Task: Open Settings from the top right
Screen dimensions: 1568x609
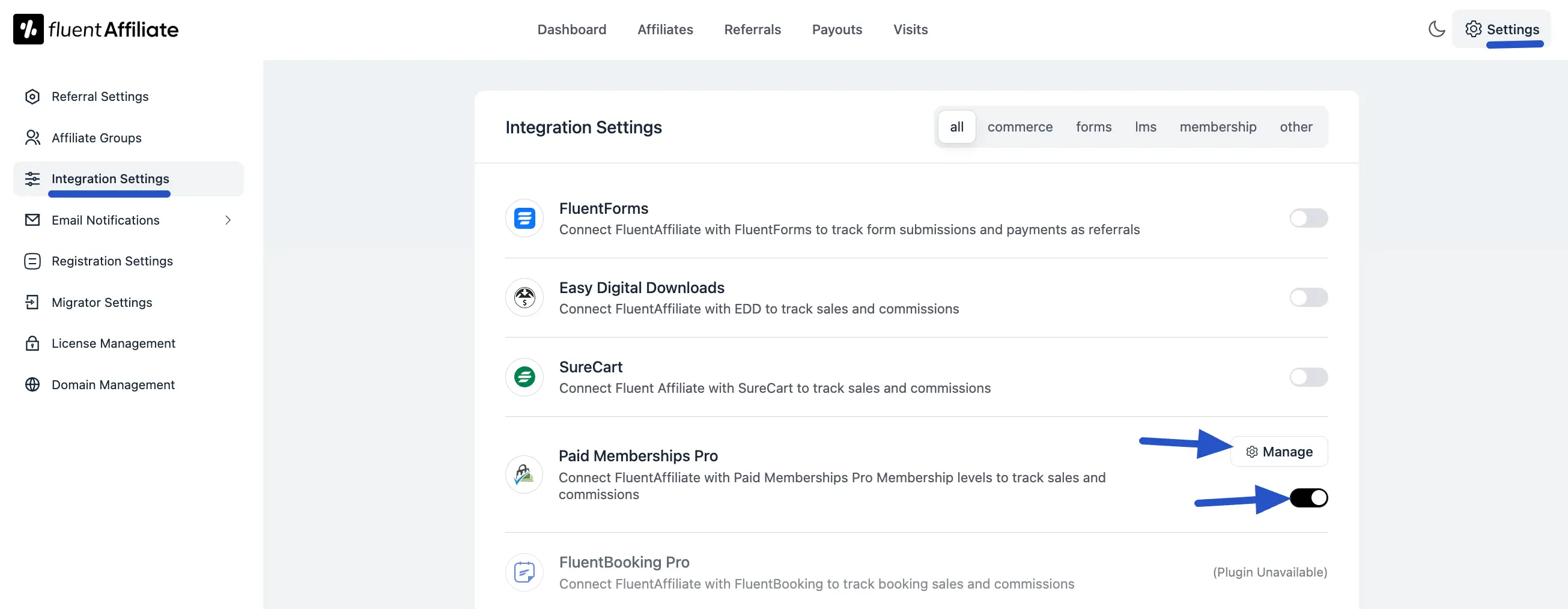Action: (1503, 29)
